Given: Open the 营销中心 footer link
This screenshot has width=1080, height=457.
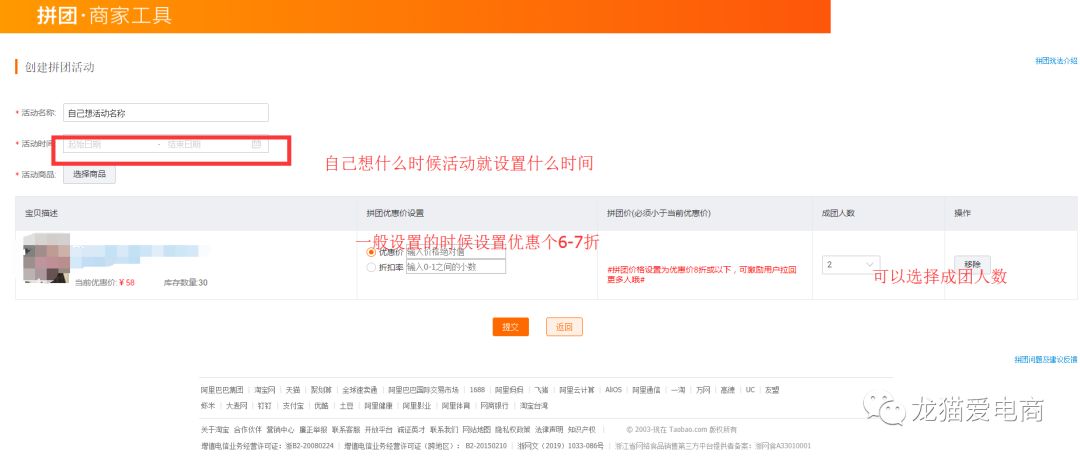Looking at the screenshot, I should (x=280, y=429).
